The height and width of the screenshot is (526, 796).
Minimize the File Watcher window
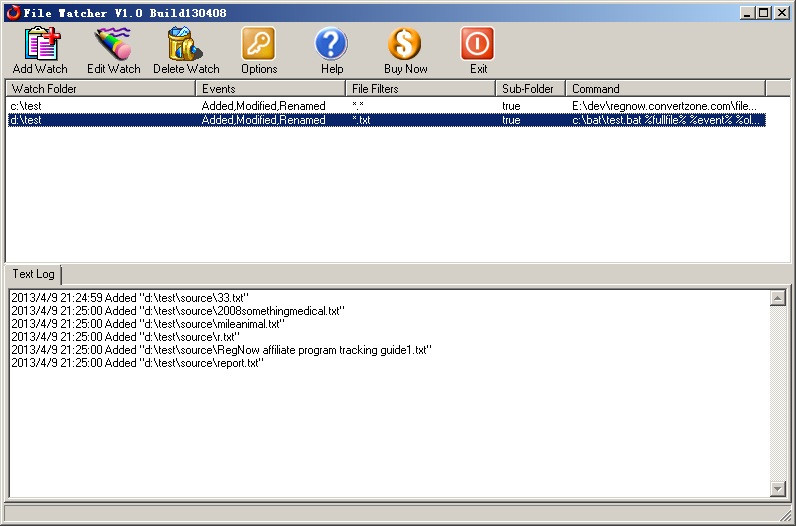tap(746, 13)
